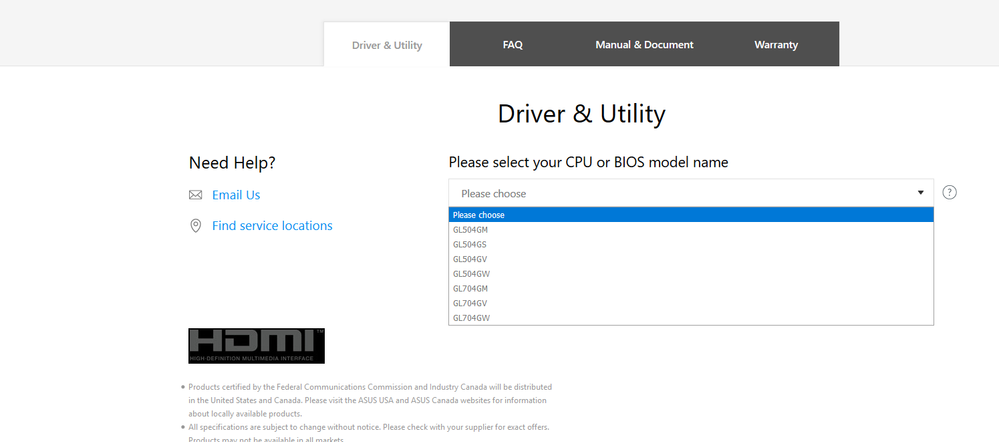The width and height of the screenshot is (999, 442).
Task: Click the envelope icon beside Email Us
Action: pos(196,195)
